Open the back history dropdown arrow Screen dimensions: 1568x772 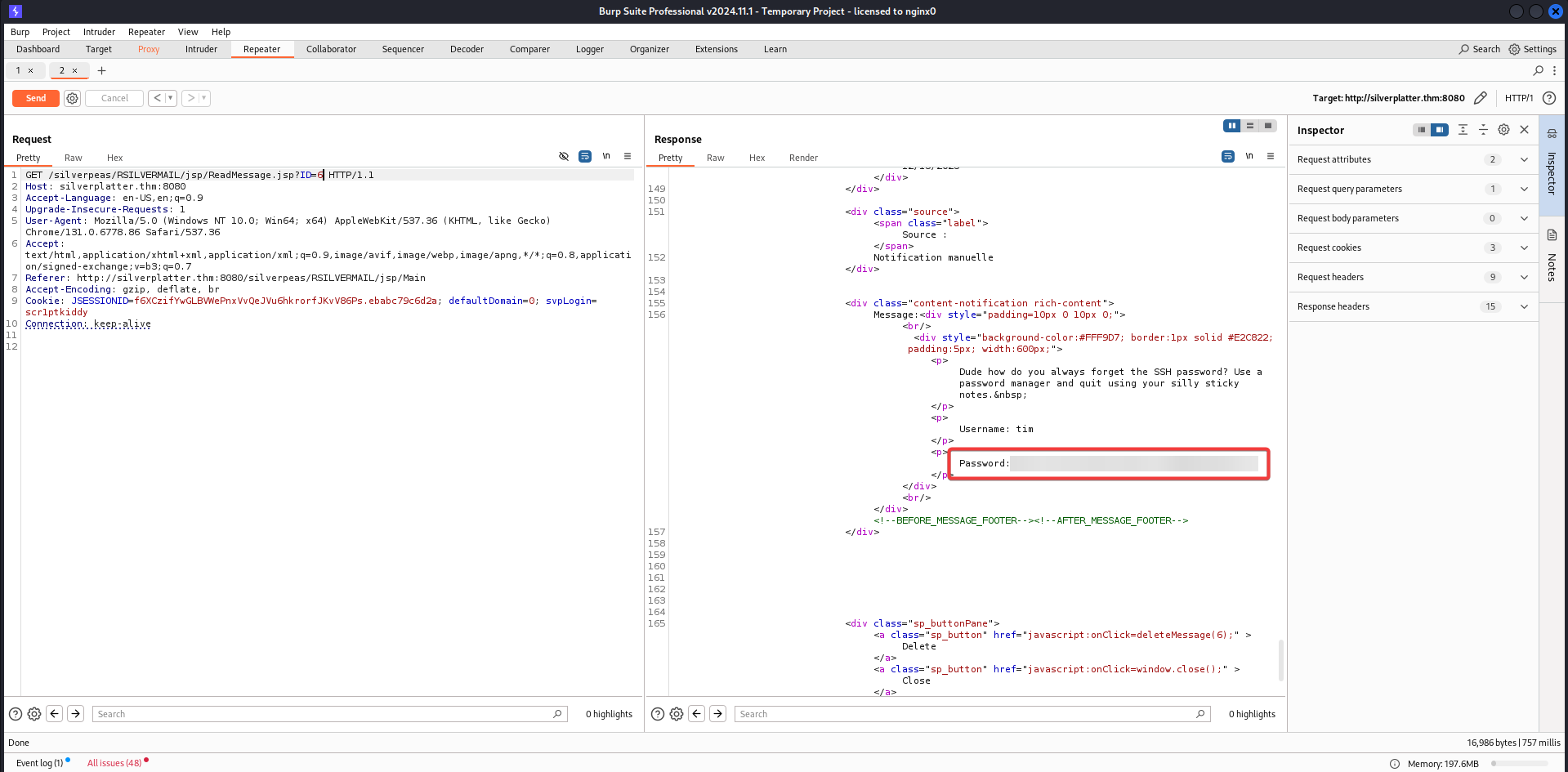coord(171,98)
